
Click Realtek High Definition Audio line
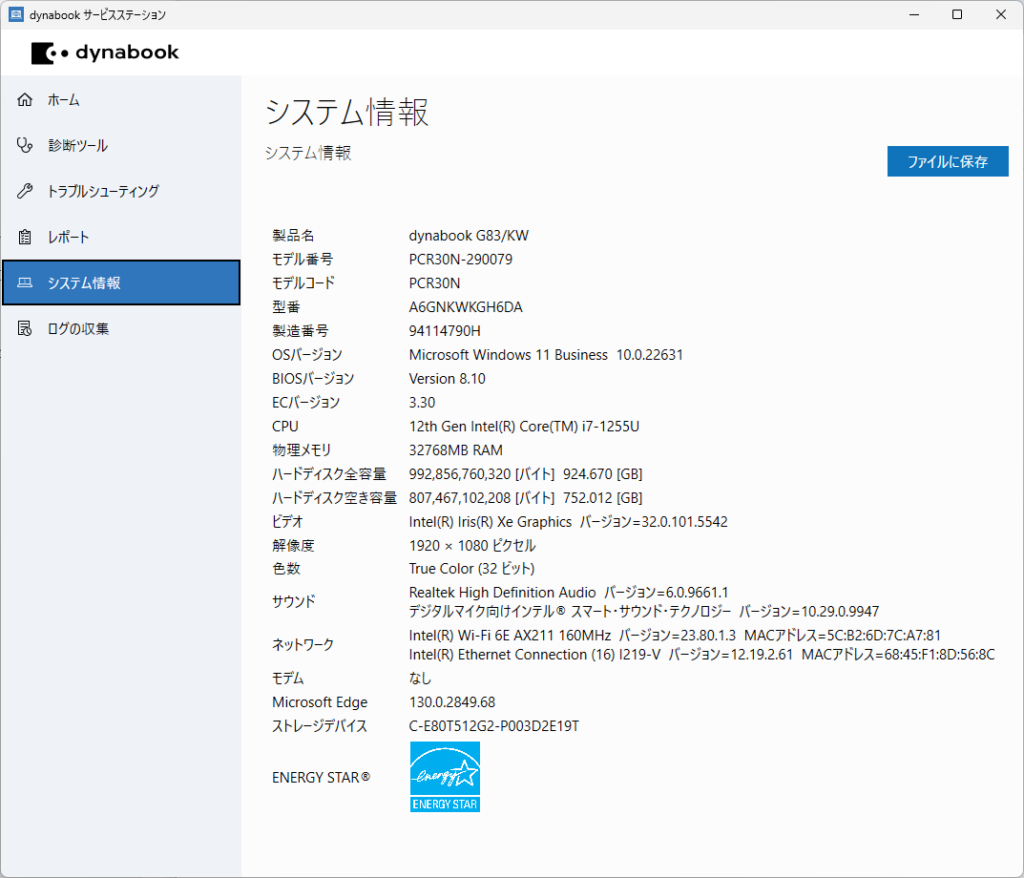pos(568,593)
